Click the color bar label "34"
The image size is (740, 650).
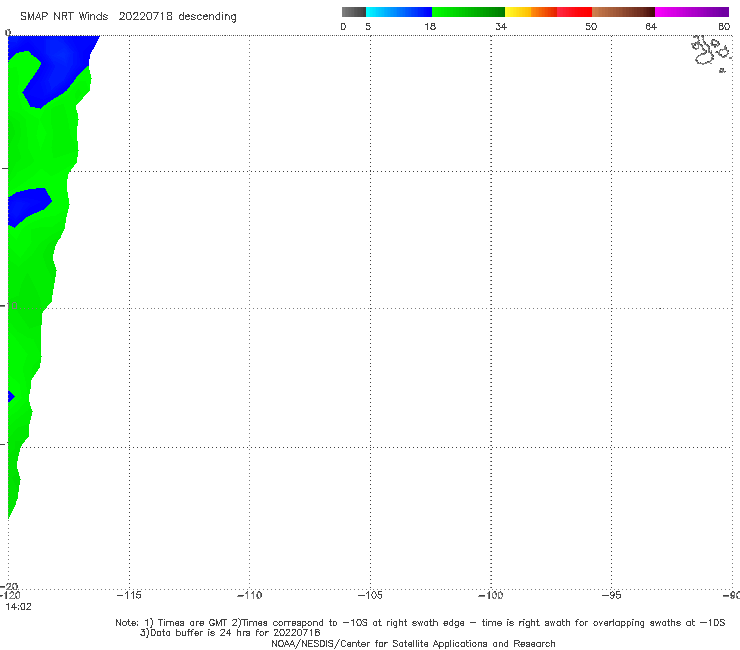501,27
